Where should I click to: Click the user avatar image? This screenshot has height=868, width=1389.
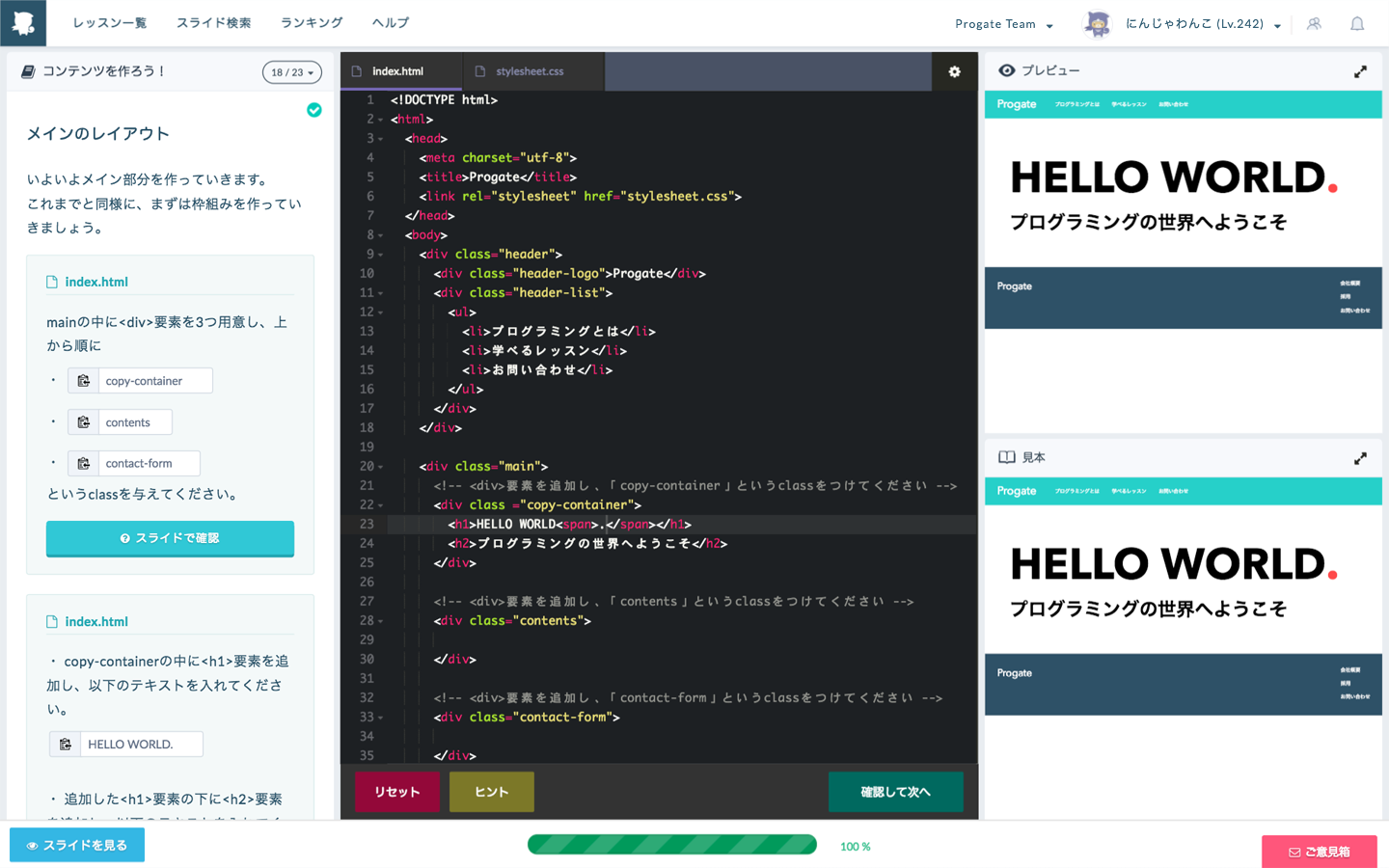[1098, 24]
